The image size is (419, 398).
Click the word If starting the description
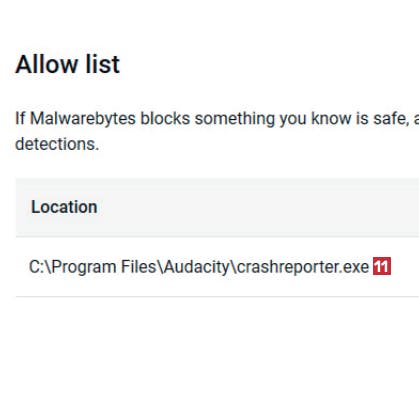[20, 119]
